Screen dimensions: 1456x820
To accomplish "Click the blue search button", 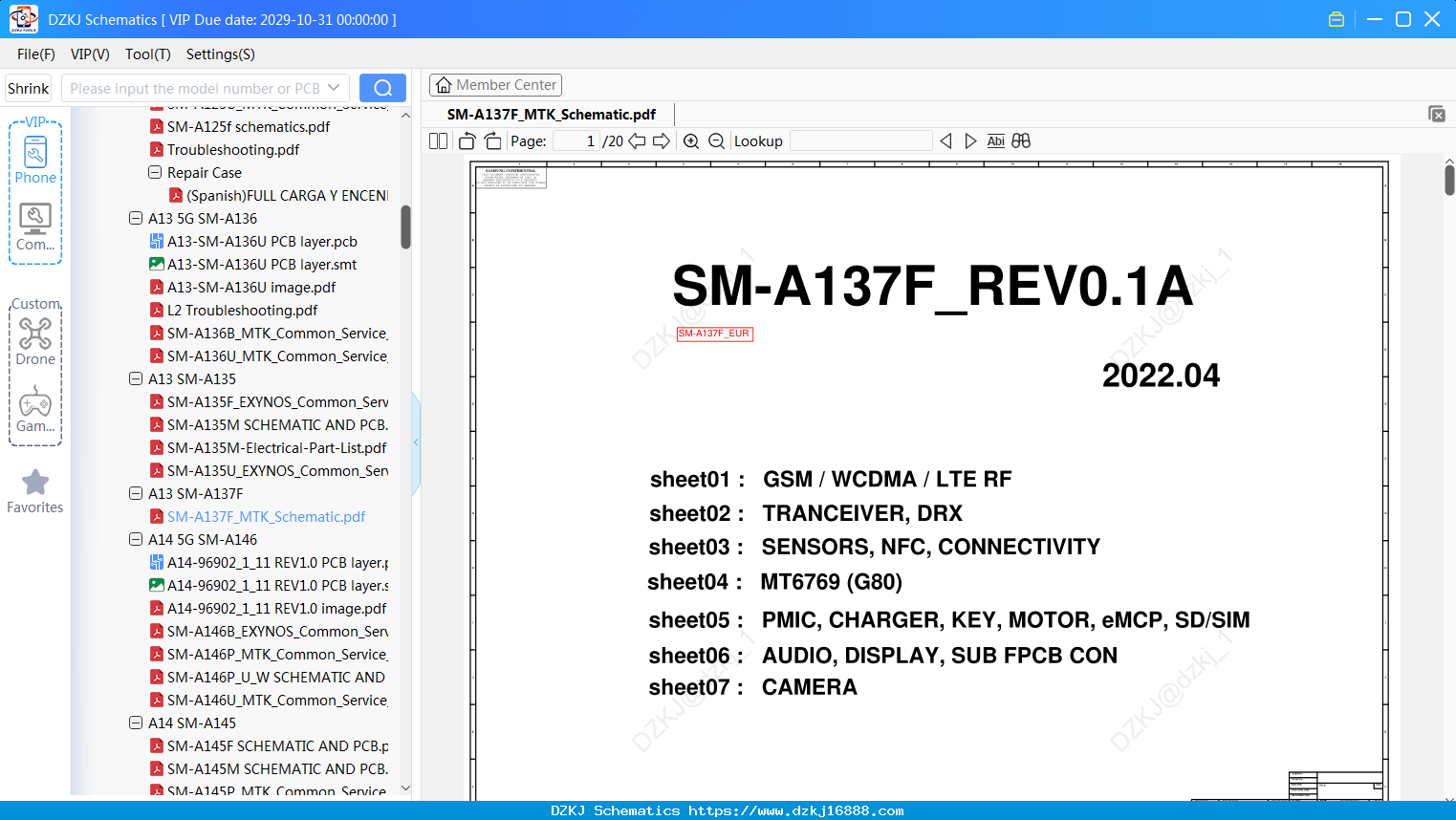I will click(x=382, y=88).
